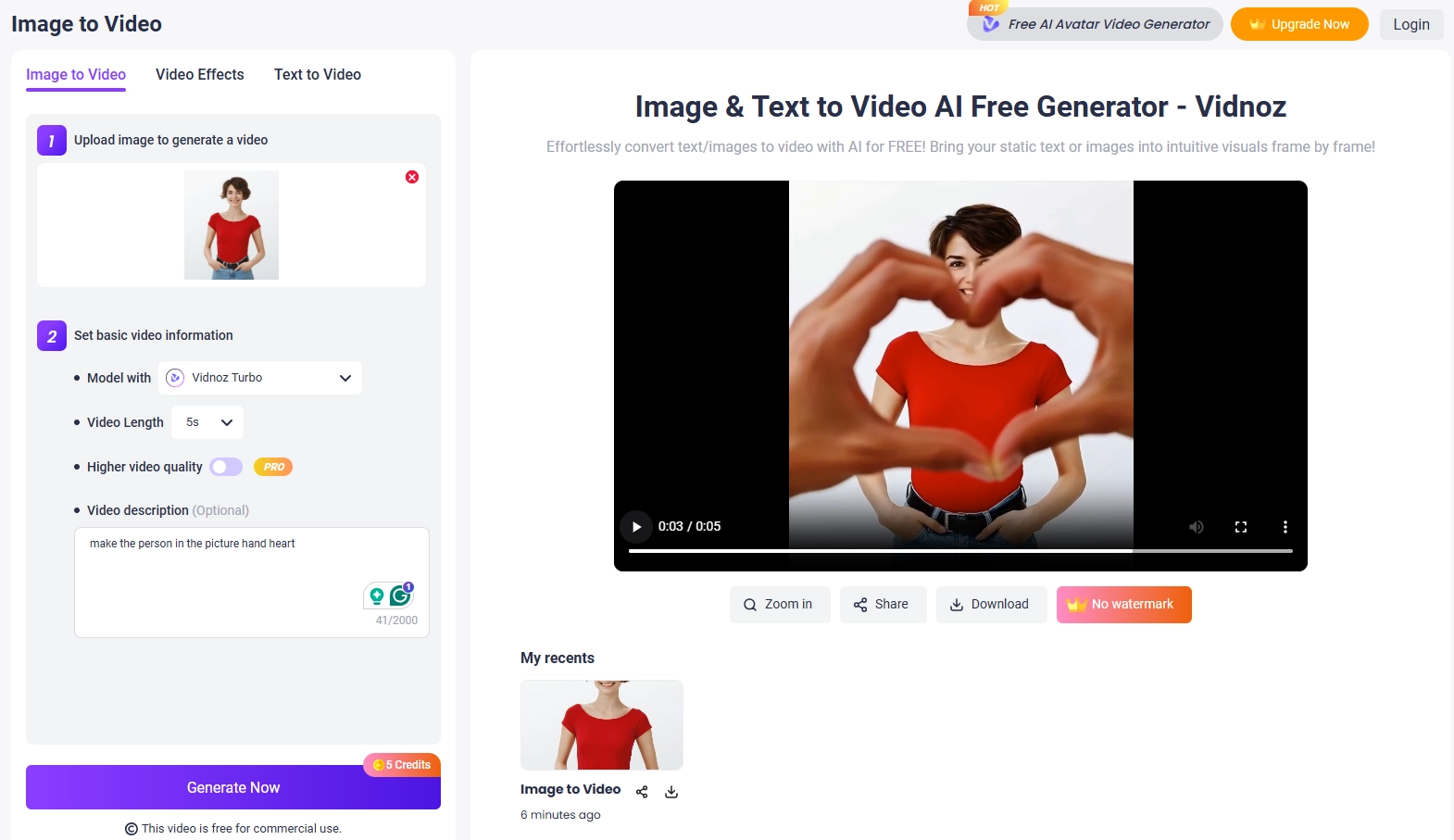Click the Zoom in button
1454x840 pixels.
tap(780, 605)
